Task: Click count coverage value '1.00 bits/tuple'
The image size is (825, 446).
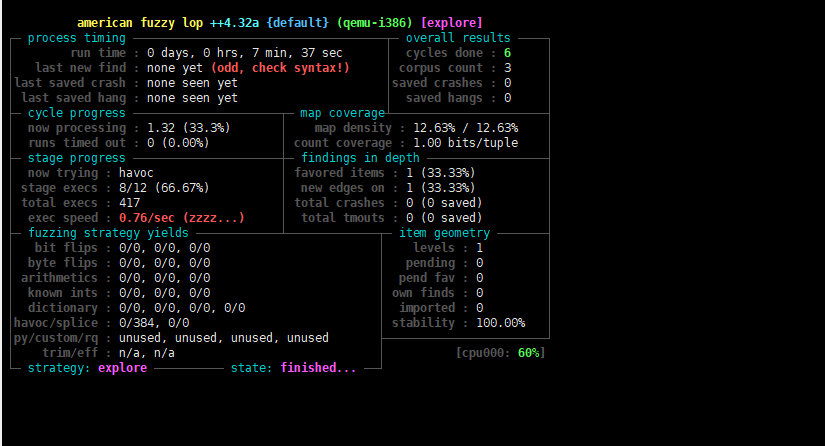Action: click(x=465, y=143)
